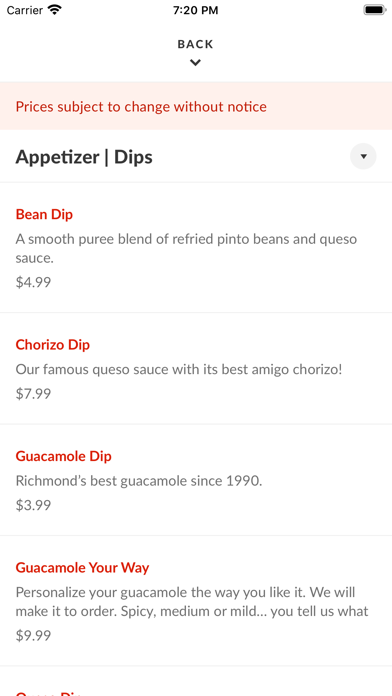Screen dimensions: 392x696
Task: Click the Personalize your guacamole description
Action: point(192,602)
